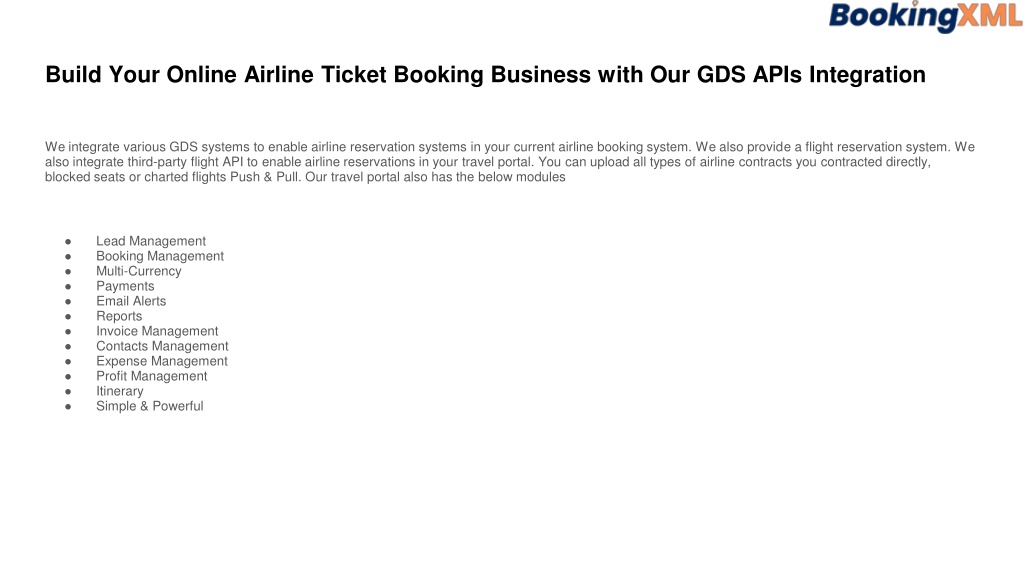Click the bullet dot beside Lead Management

[x=68, y=242]
